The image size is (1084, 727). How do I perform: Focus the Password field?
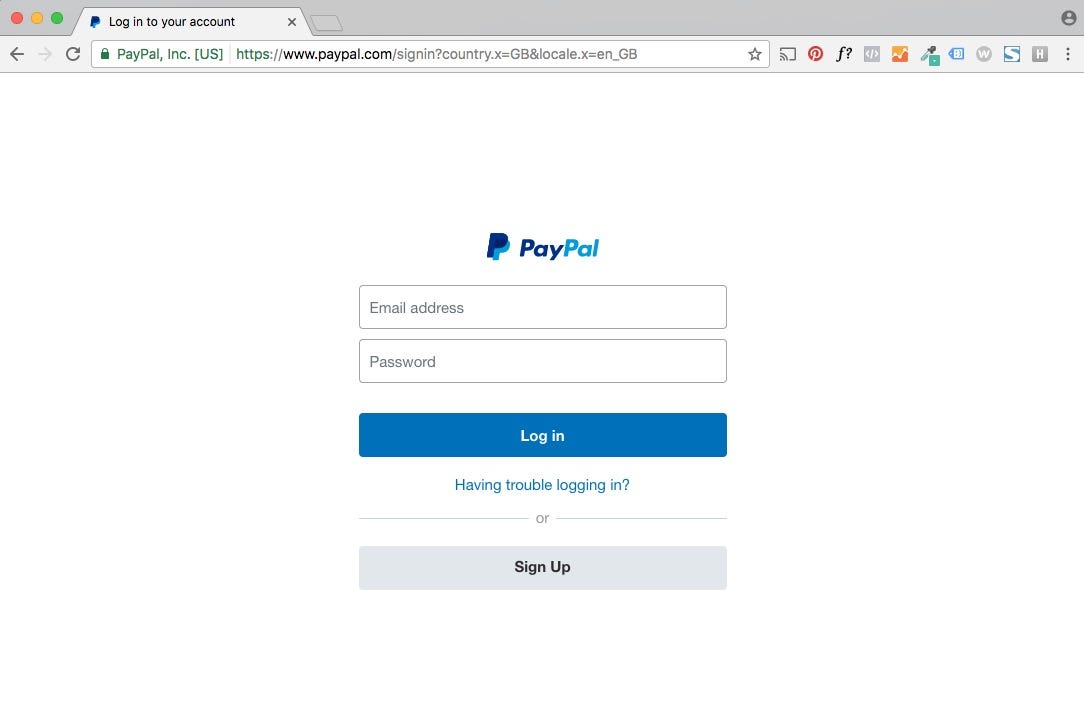543,361
